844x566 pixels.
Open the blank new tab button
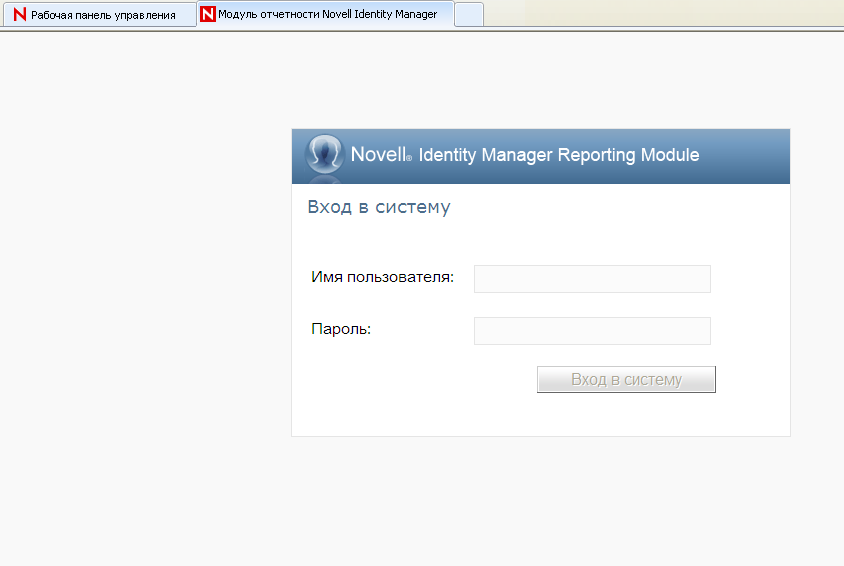click(x=469, y=15)
